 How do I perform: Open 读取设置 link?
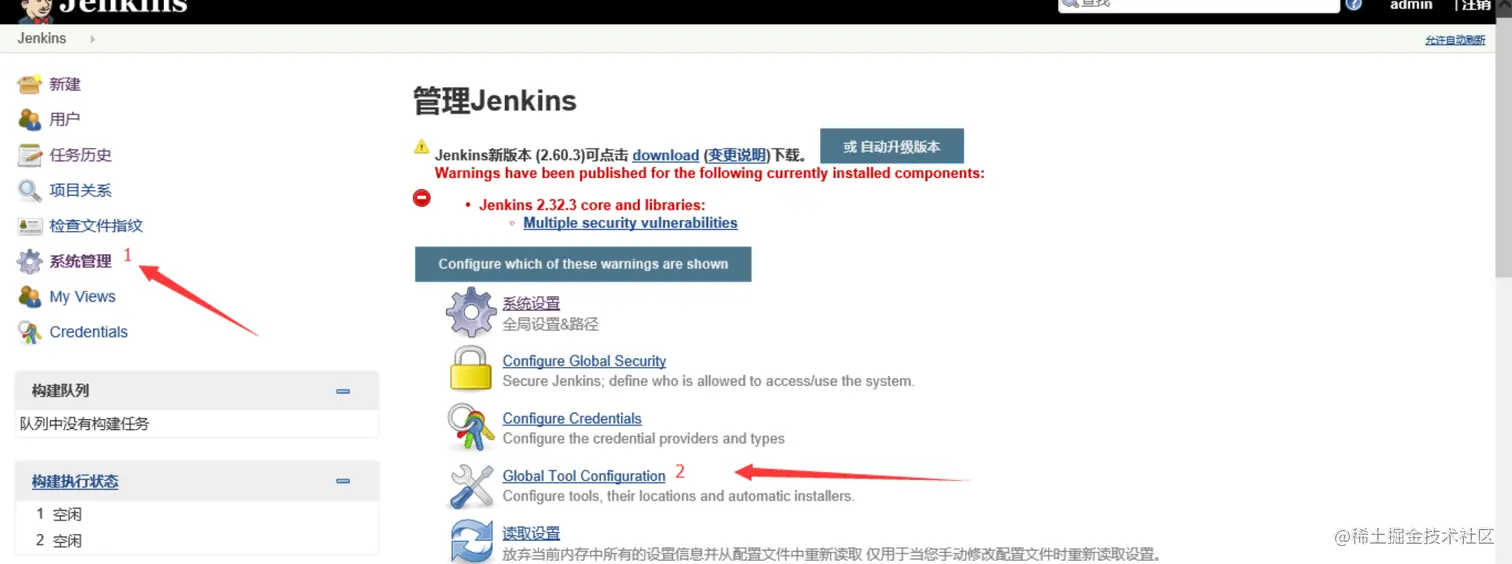531,533
